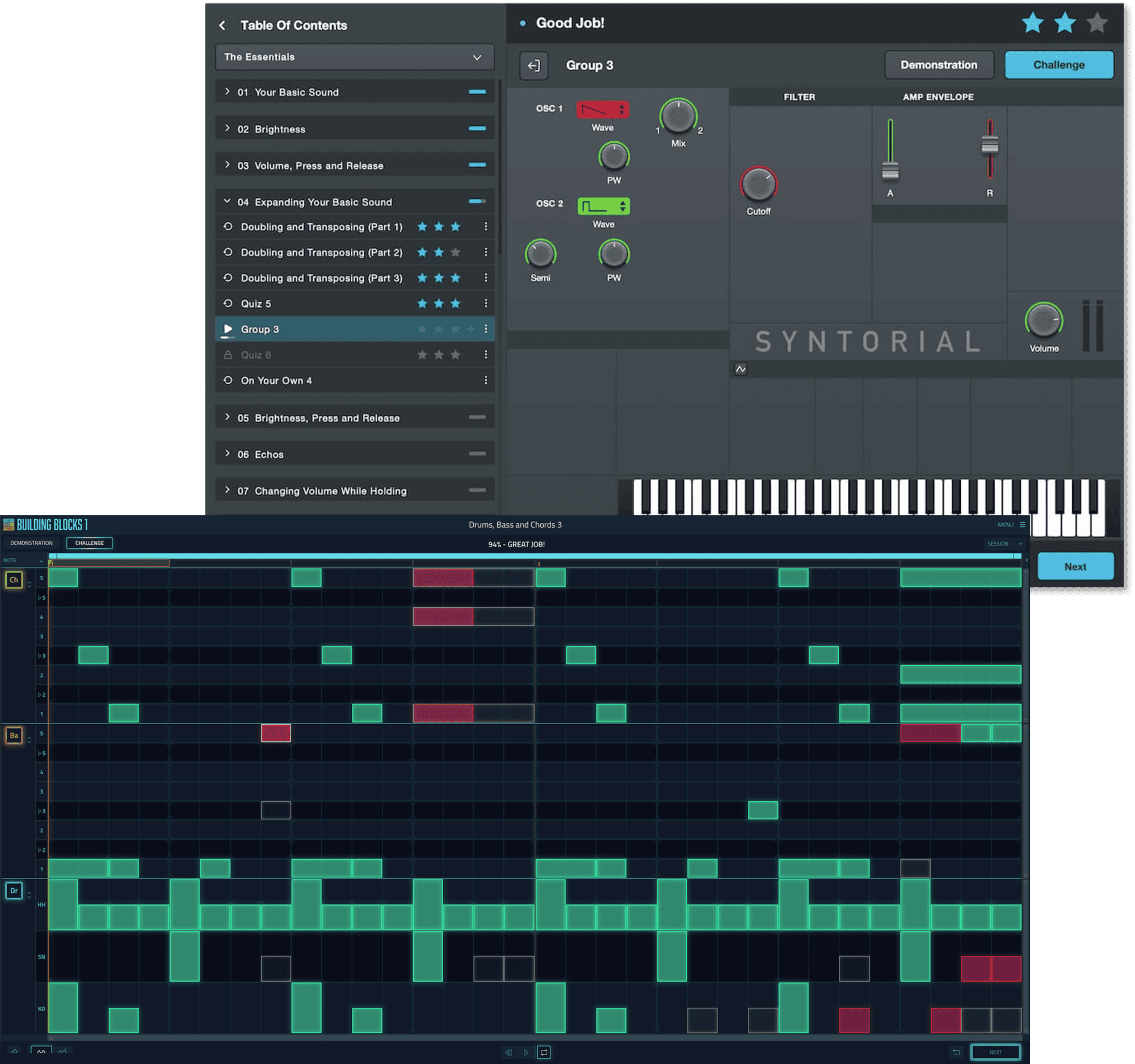Click the back arrow on Table Of Contents
The height and width of the screenshot is (1064, 1135).
pyautogui.click(x=223, y=26)
